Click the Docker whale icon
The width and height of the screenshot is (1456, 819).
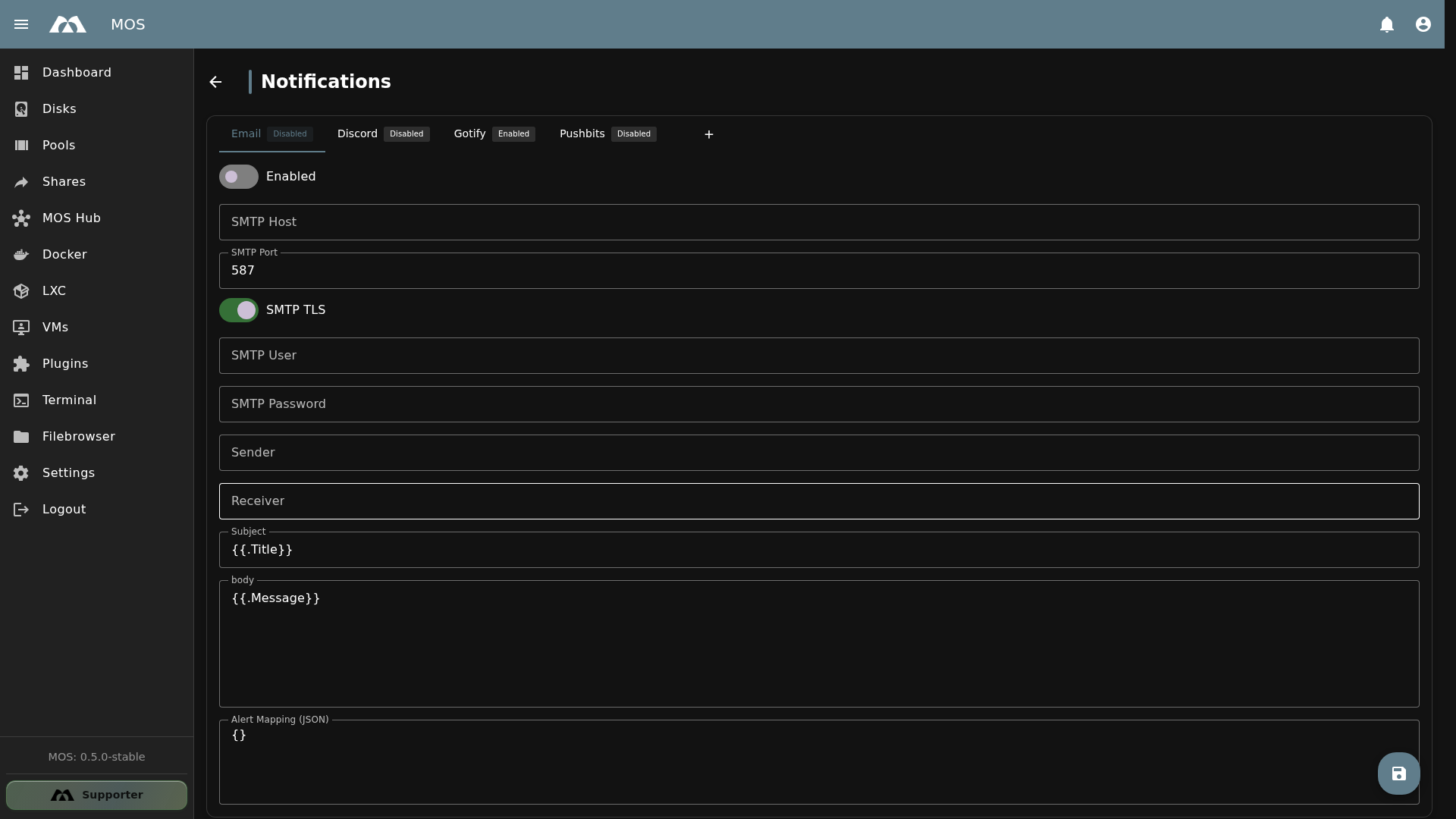tap(21, 255)
